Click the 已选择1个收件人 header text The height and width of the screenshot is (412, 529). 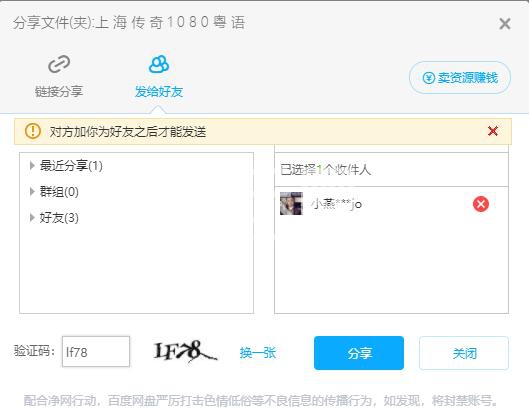(326, 169)
